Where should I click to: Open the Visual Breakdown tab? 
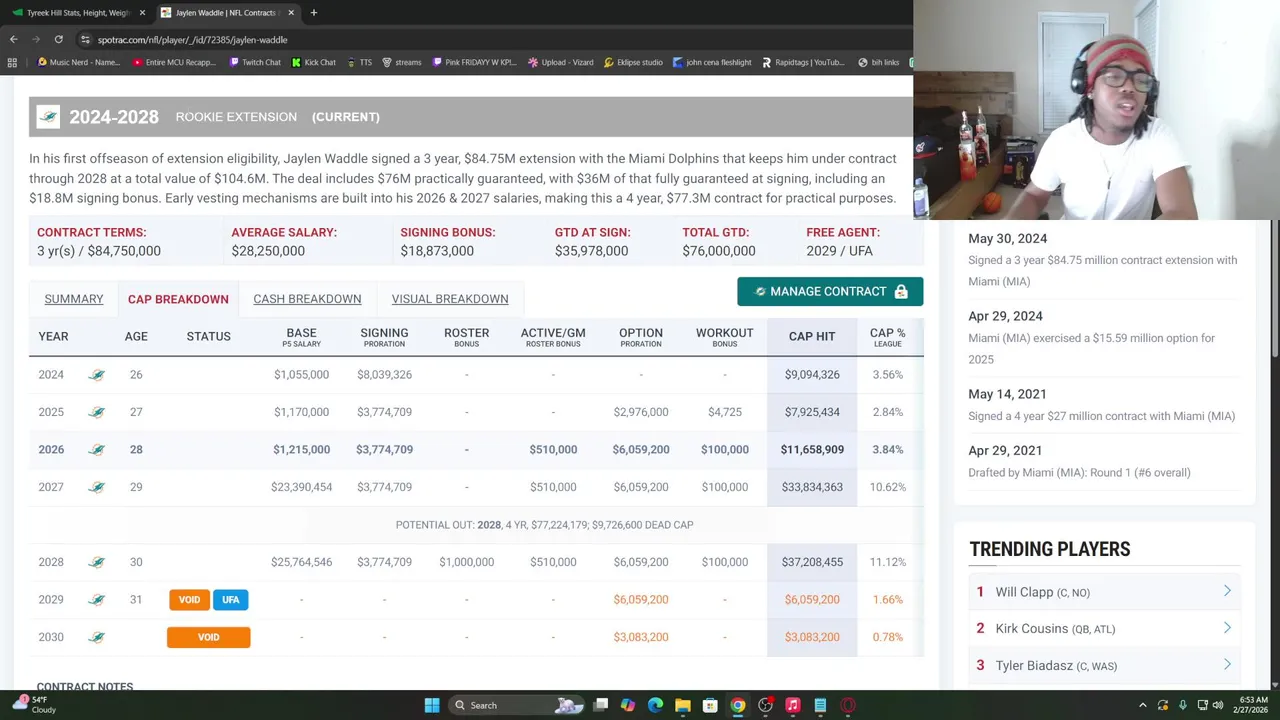[450, 299]
